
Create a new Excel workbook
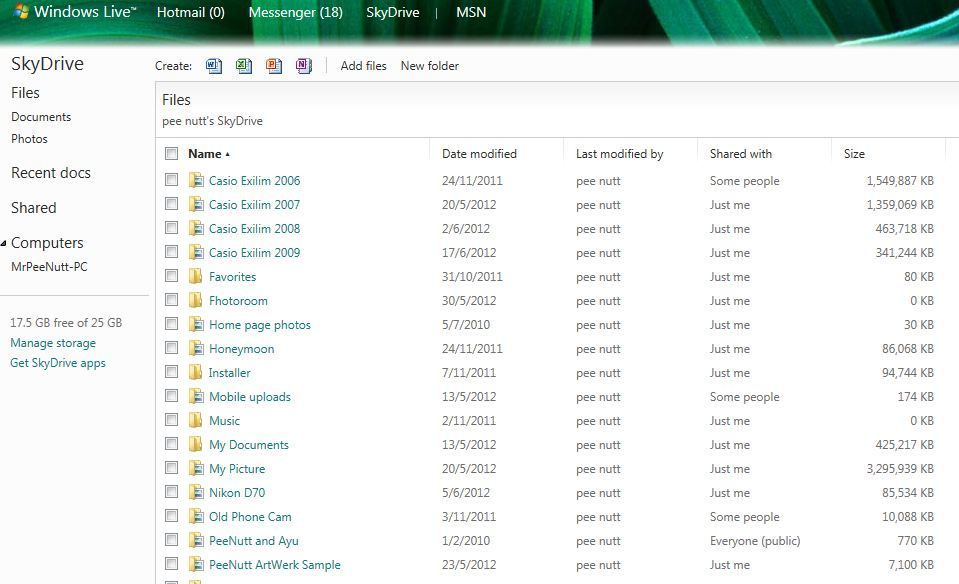243,66
